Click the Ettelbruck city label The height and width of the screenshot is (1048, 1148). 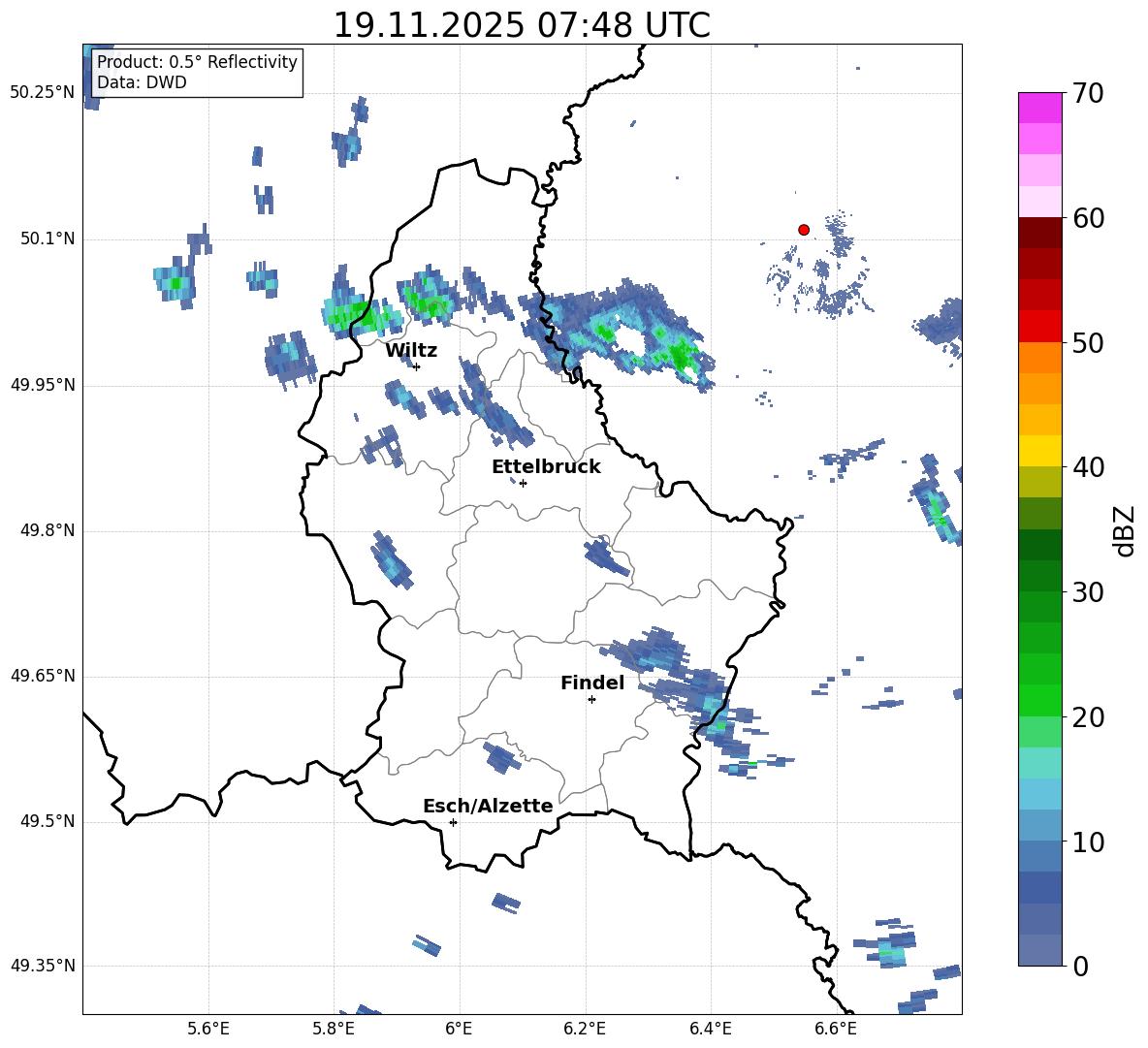coord(546,467)
